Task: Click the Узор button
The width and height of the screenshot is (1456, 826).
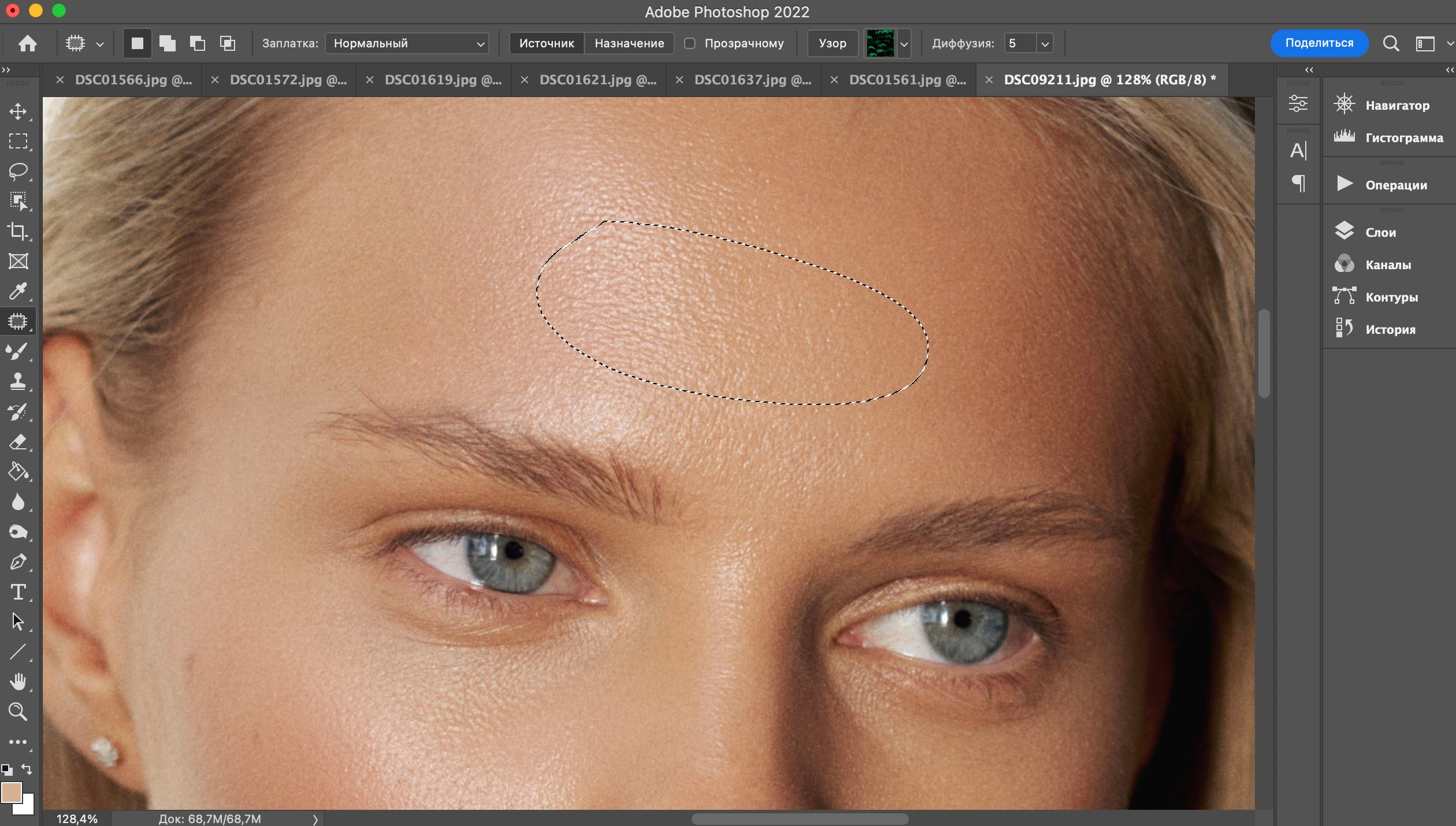Action: (x=832, y=43)
